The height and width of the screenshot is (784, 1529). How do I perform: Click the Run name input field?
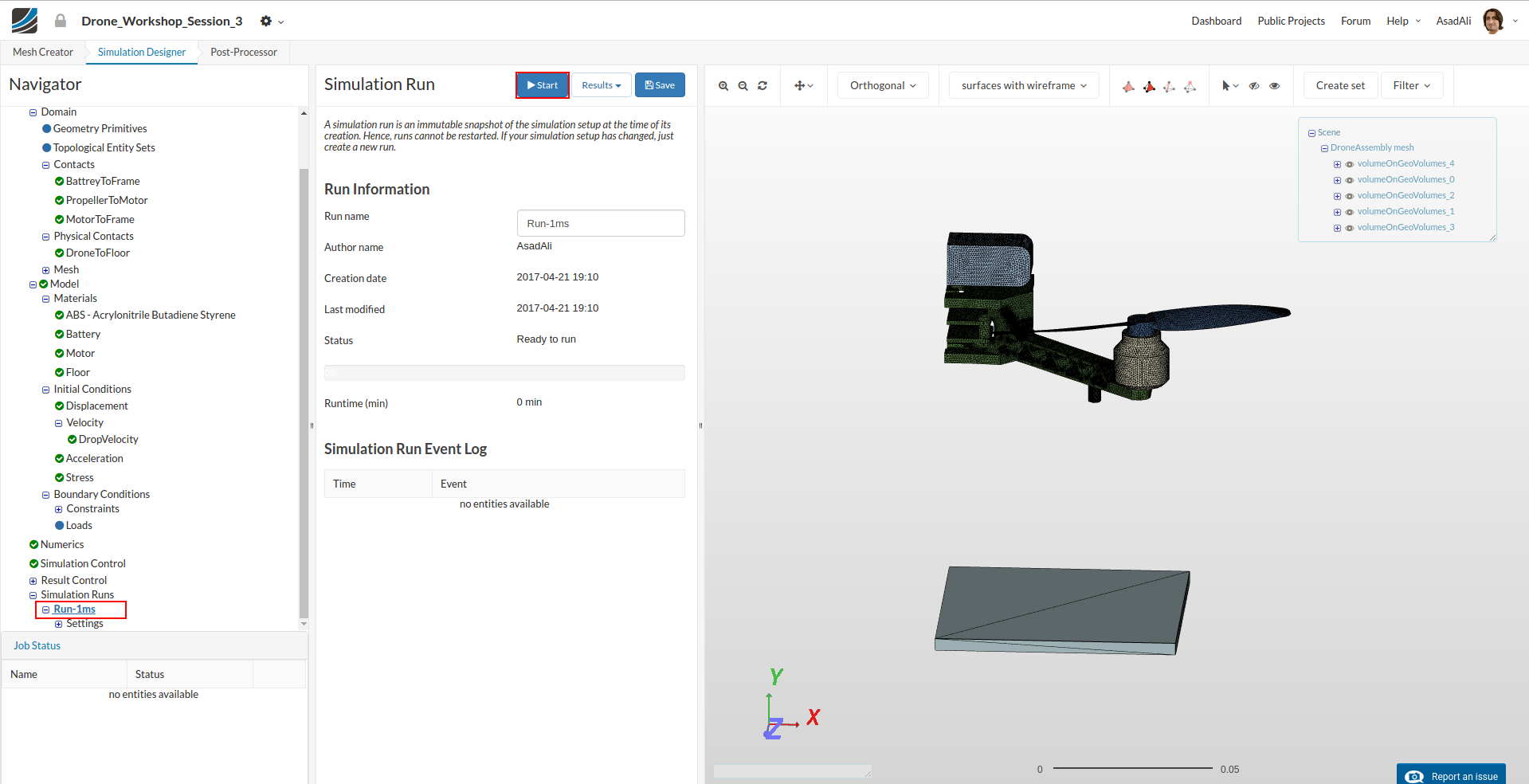click(601, 224)
